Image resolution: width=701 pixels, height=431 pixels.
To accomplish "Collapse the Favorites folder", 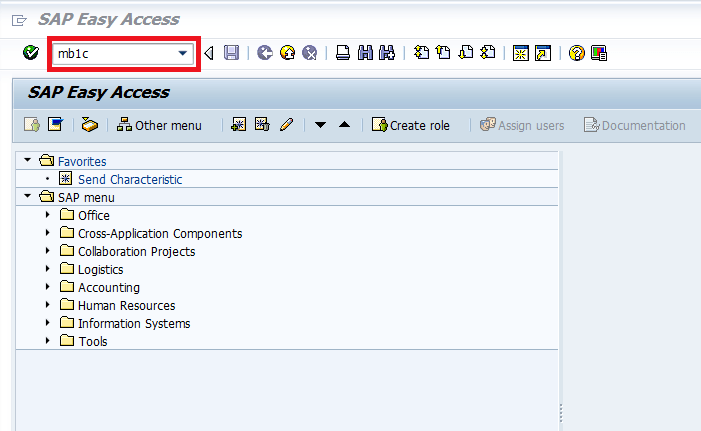I will click(x=27, y=161).
